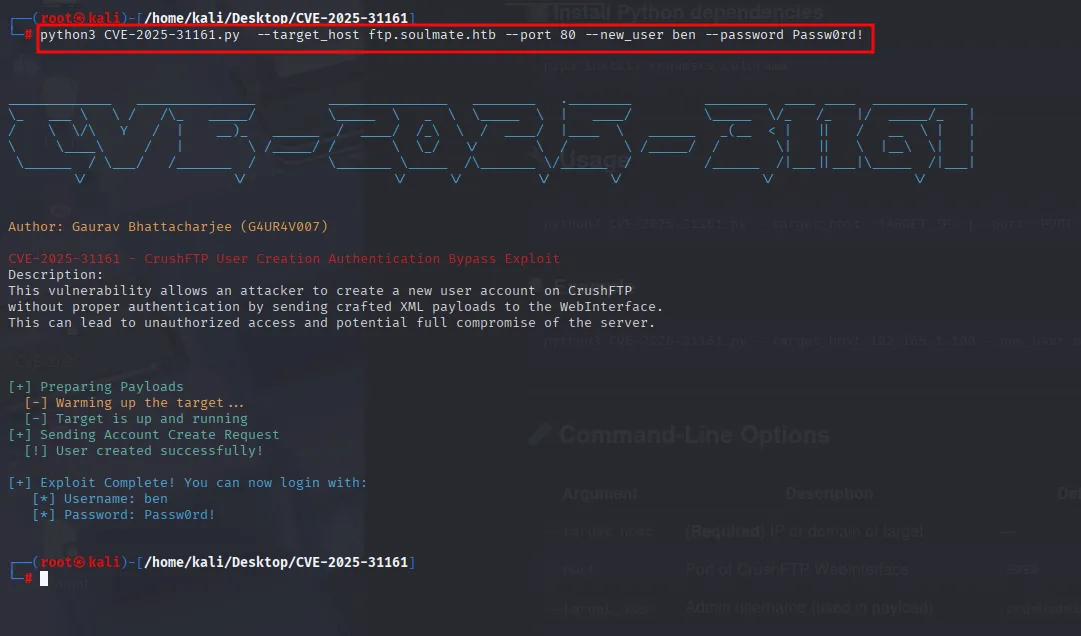Click the "--password" flag in the command
1081x636 pixels.
745,34
